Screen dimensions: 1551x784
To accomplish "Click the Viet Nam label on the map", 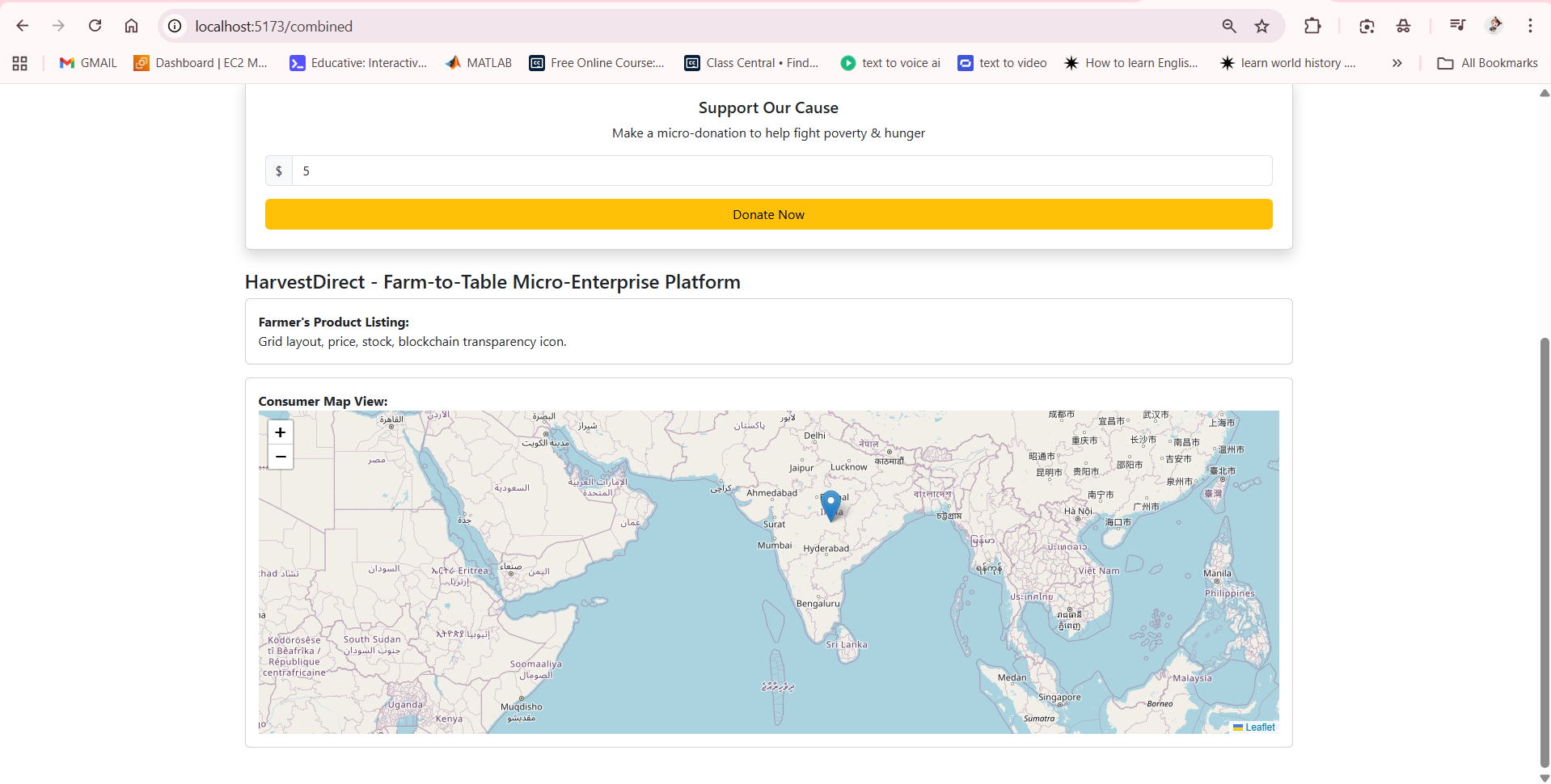I will point(1099,571).
